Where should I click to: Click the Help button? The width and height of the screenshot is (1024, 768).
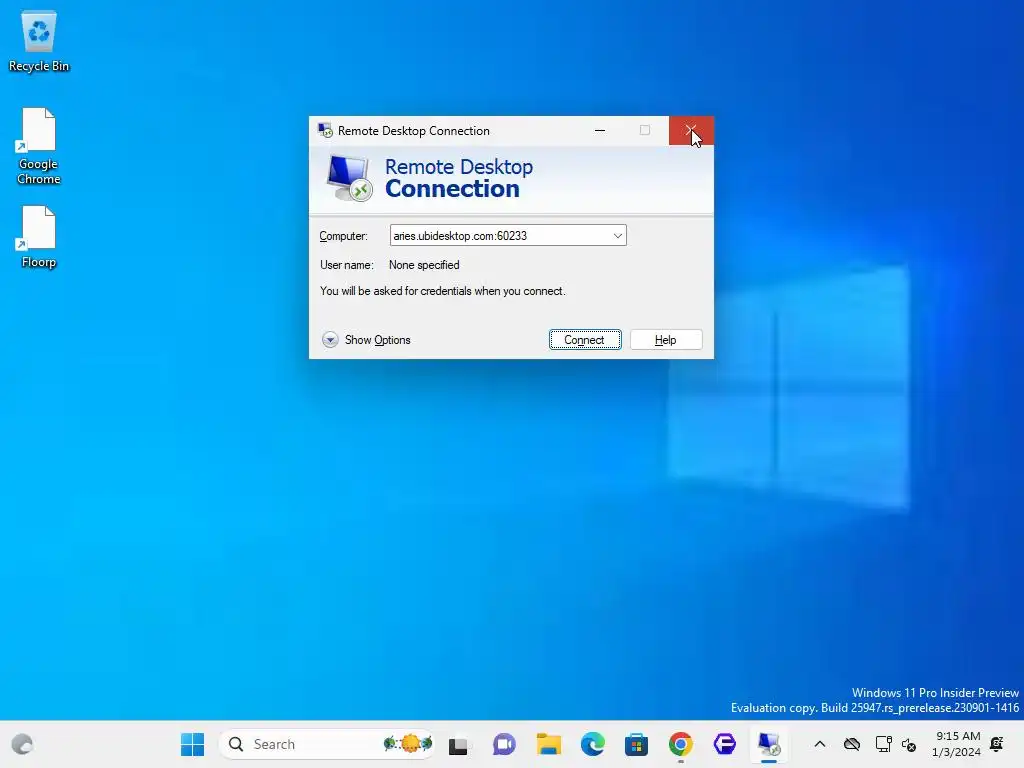pyautogui.click(x=665, y=340)
